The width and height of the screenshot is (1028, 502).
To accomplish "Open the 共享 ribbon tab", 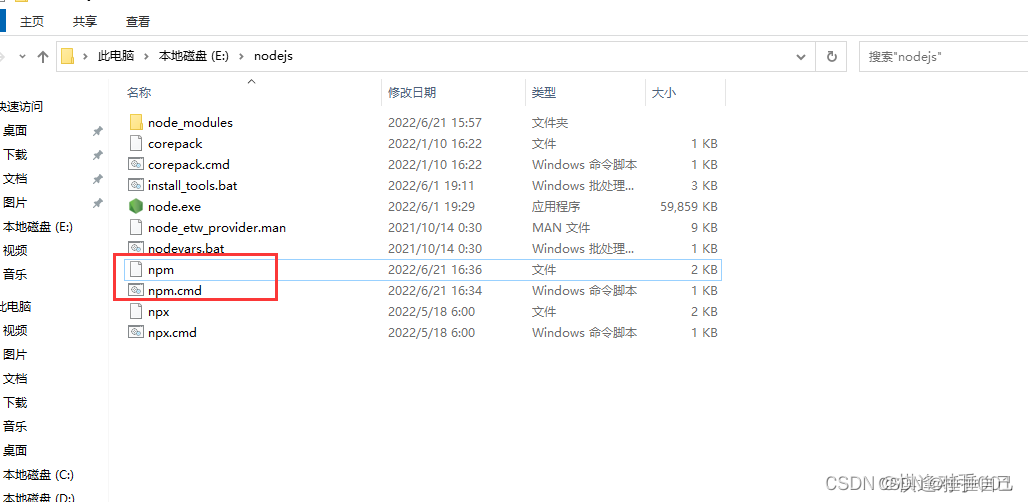I will 85,22.
